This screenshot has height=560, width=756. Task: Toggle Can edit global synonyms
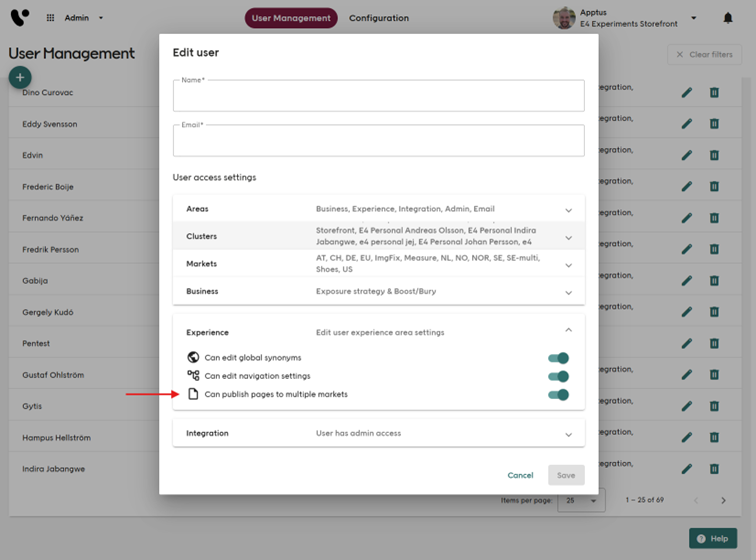pos(558,358)
